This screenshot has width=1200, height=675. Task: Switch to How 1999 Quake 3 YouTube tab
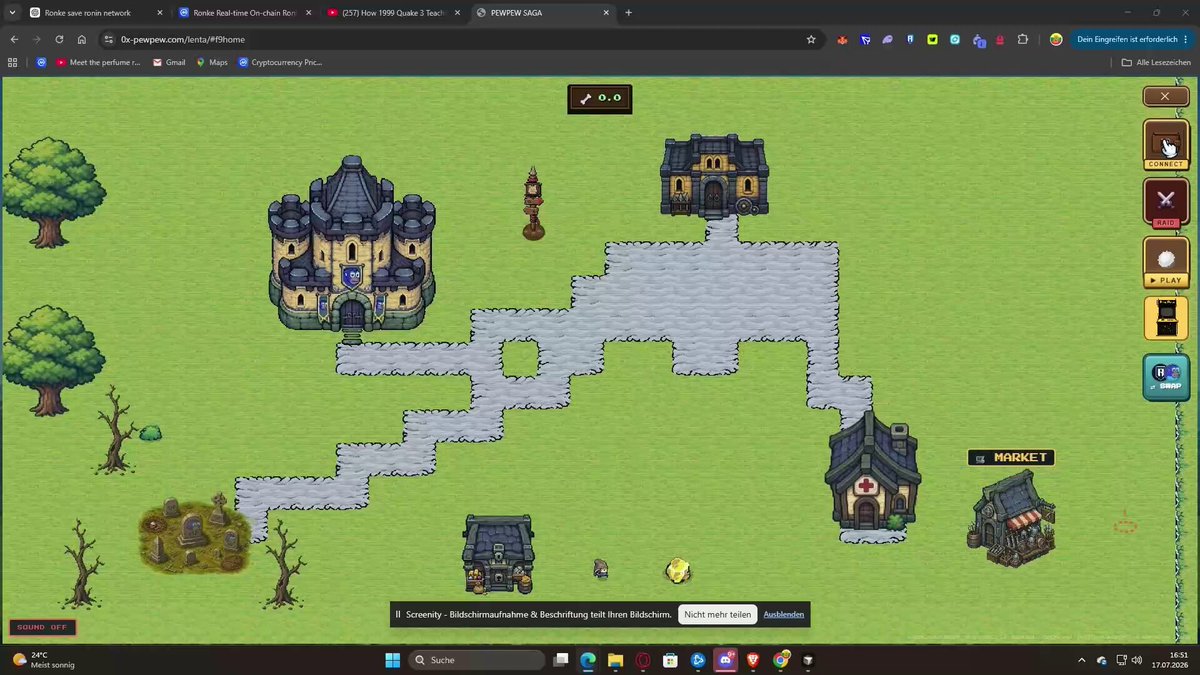click(x=393, y=13)
